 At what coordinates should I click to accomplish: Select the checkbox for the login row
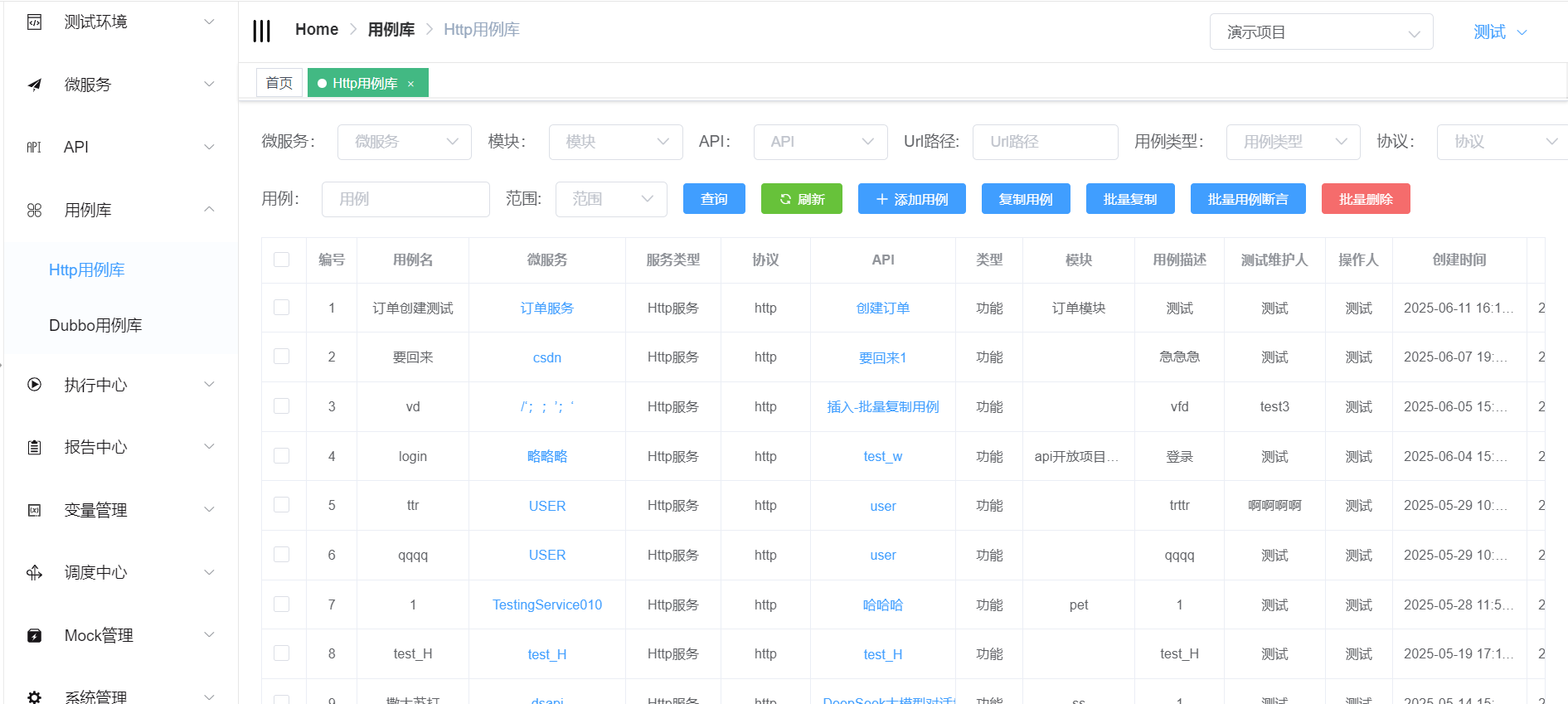[282, 456]
